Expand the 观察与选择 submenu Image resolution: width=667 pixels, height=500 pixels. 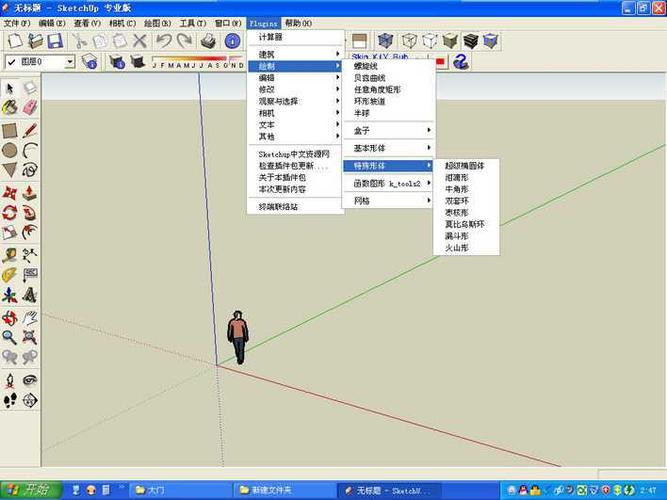click(296, 101)
